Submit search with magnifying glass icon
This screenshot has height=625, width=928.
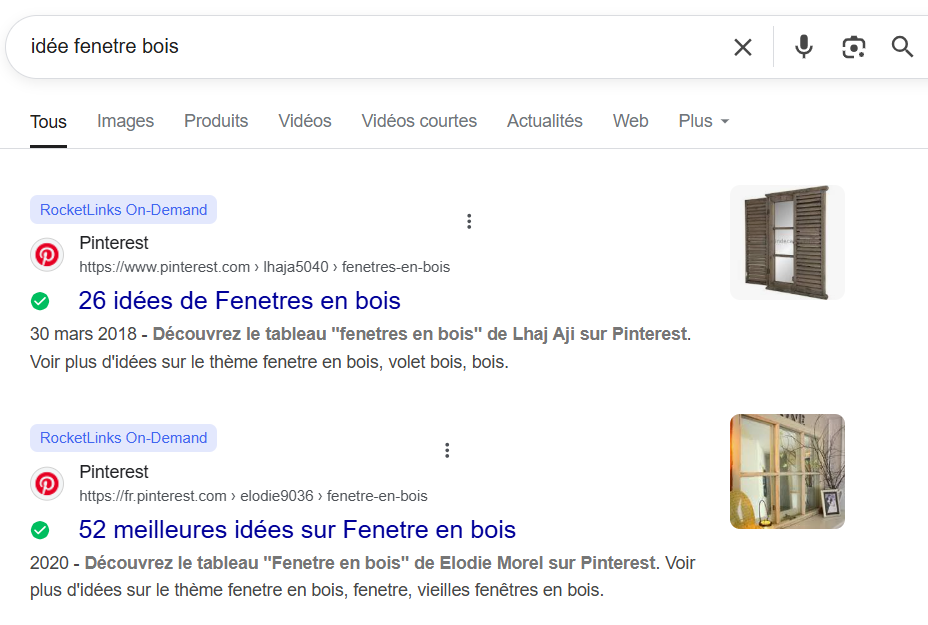tap(902, 47)
